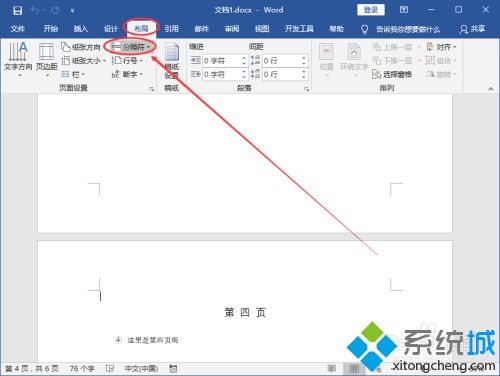Click the left indent value field

(222, 61)
